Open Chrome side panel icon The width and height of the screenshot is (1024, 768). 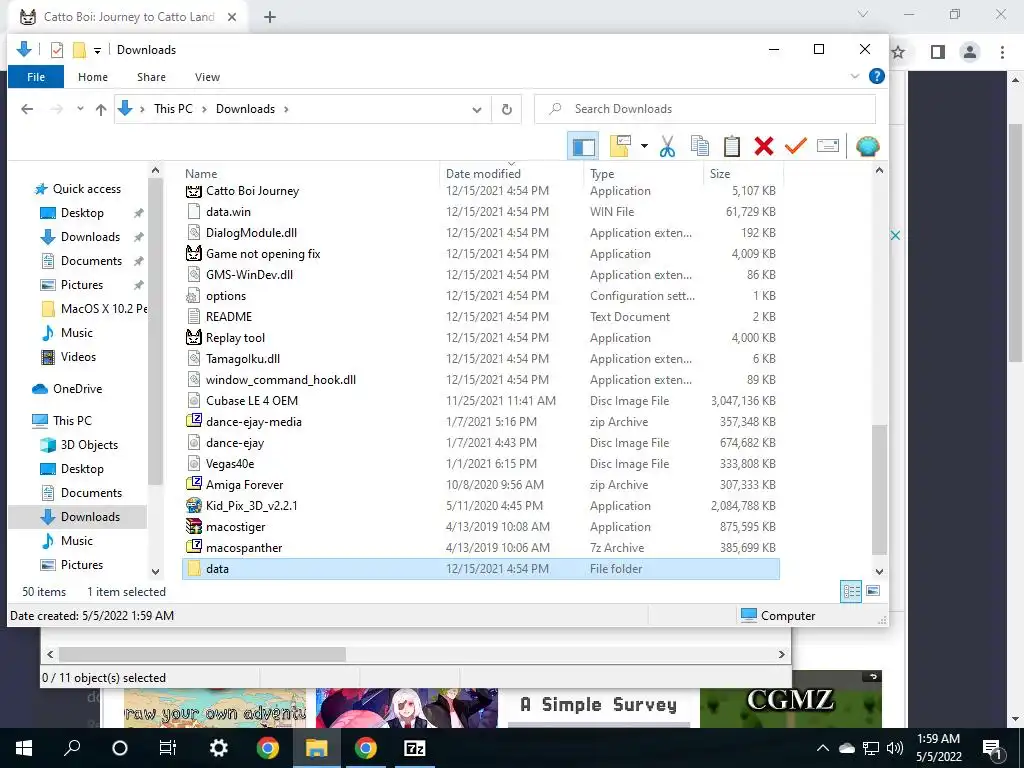(x=938, y=52)
